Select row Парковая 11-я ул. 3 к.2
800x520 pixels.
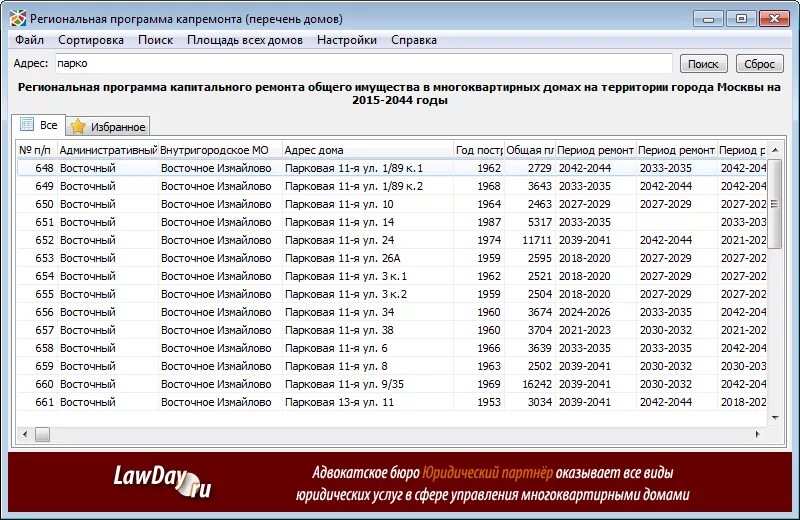pos(392,294)
